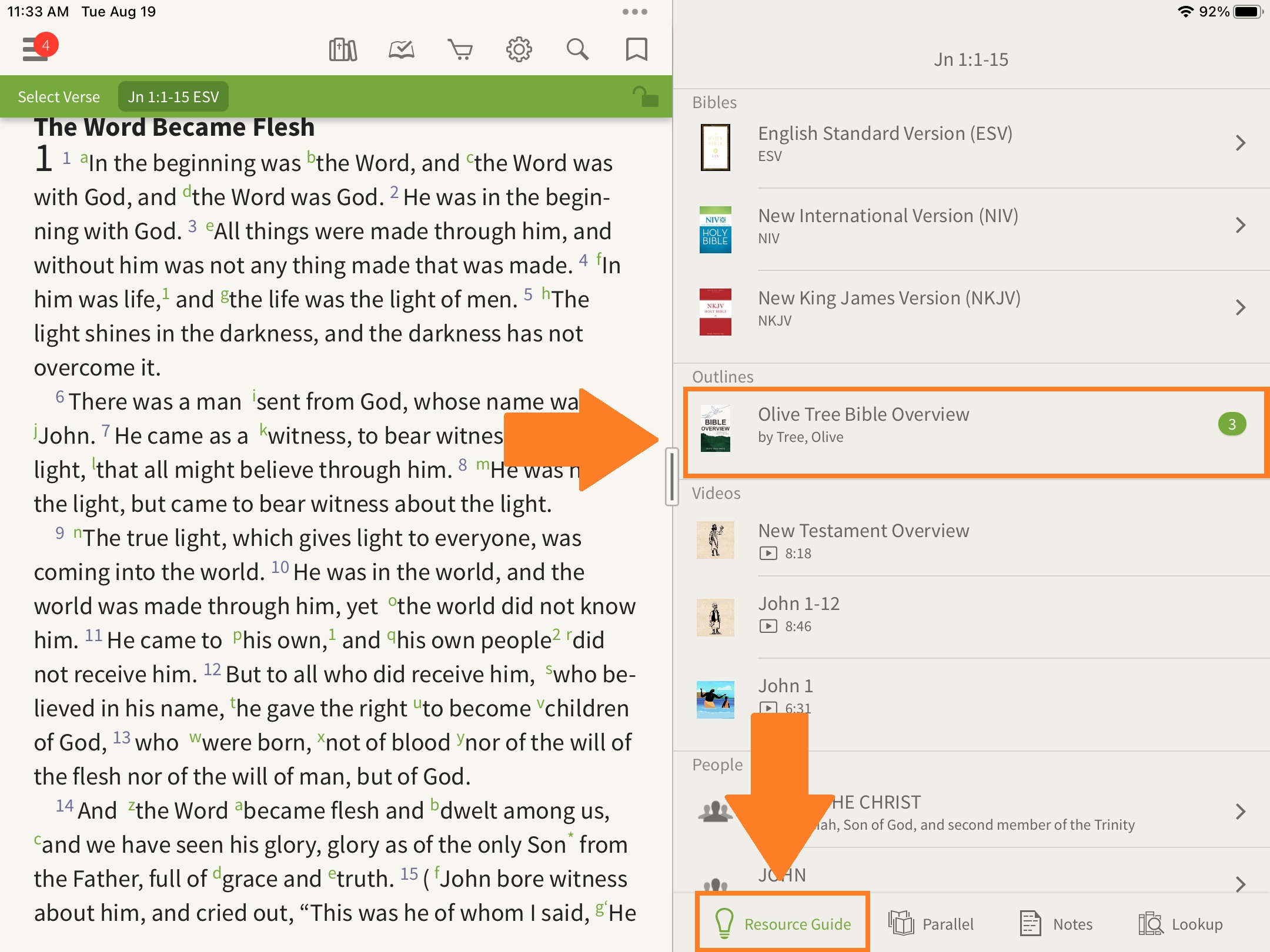Tap the search magnifier icon
Image resolution: width=1270 pixels, height=952 pixels.
577,50
